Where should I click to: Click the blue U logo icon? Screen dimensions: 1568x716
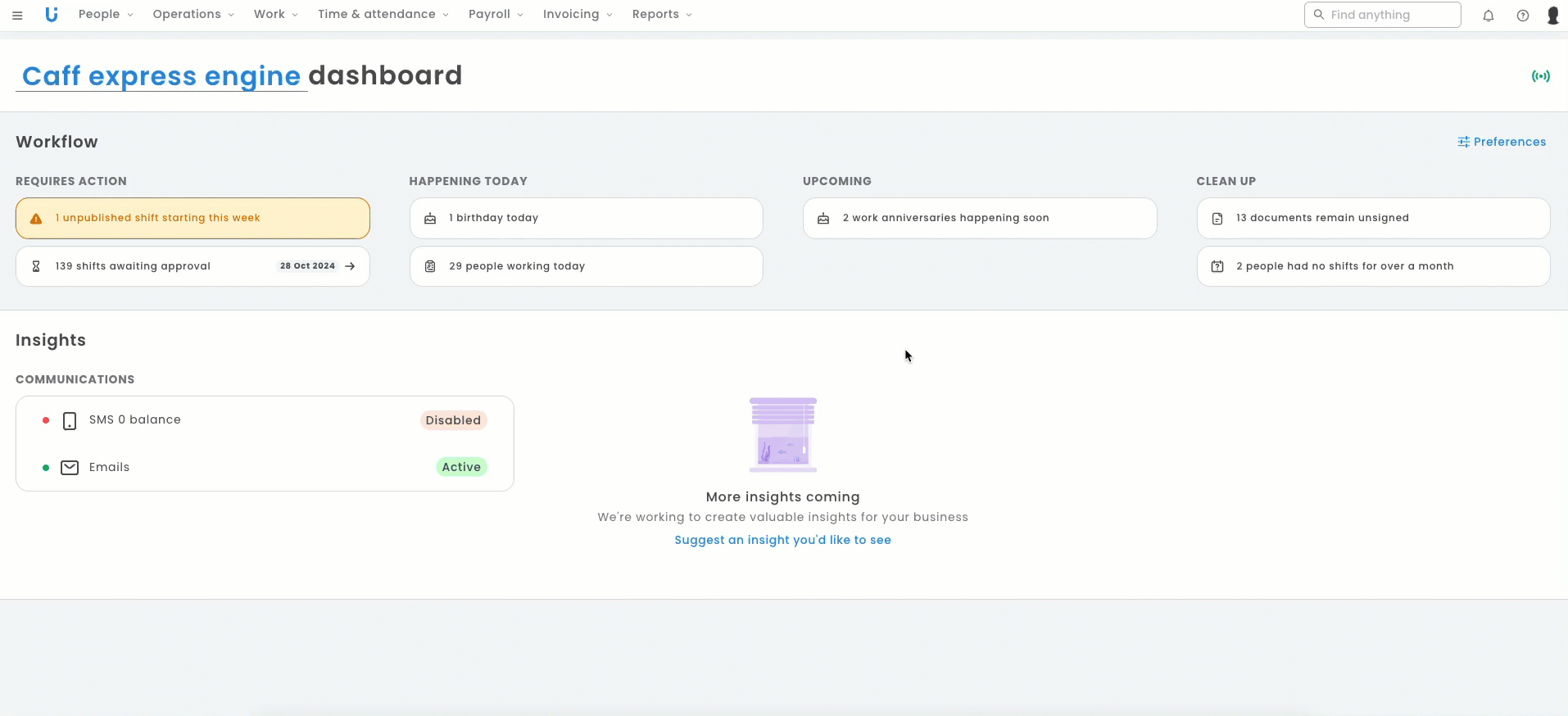[52, 15]
